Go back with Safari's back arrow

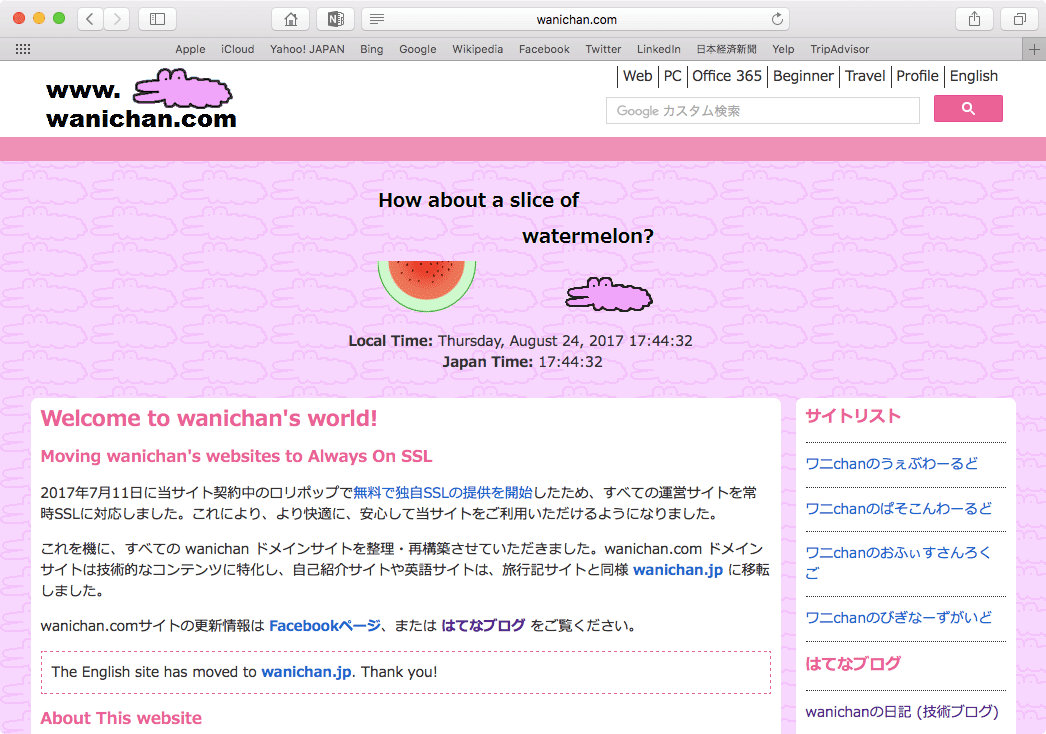[90, 19]
